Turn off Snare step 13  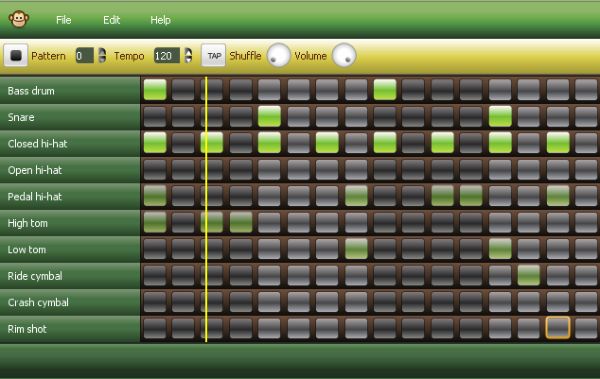click(500, 116)
